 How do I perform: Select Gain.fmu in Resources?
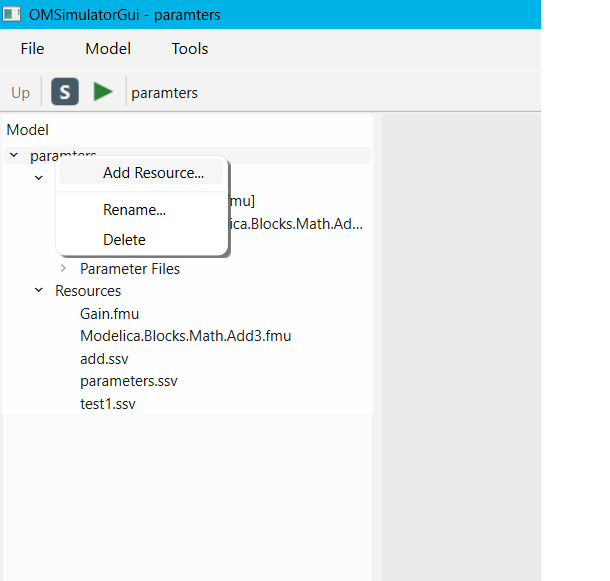click(109, 314)
